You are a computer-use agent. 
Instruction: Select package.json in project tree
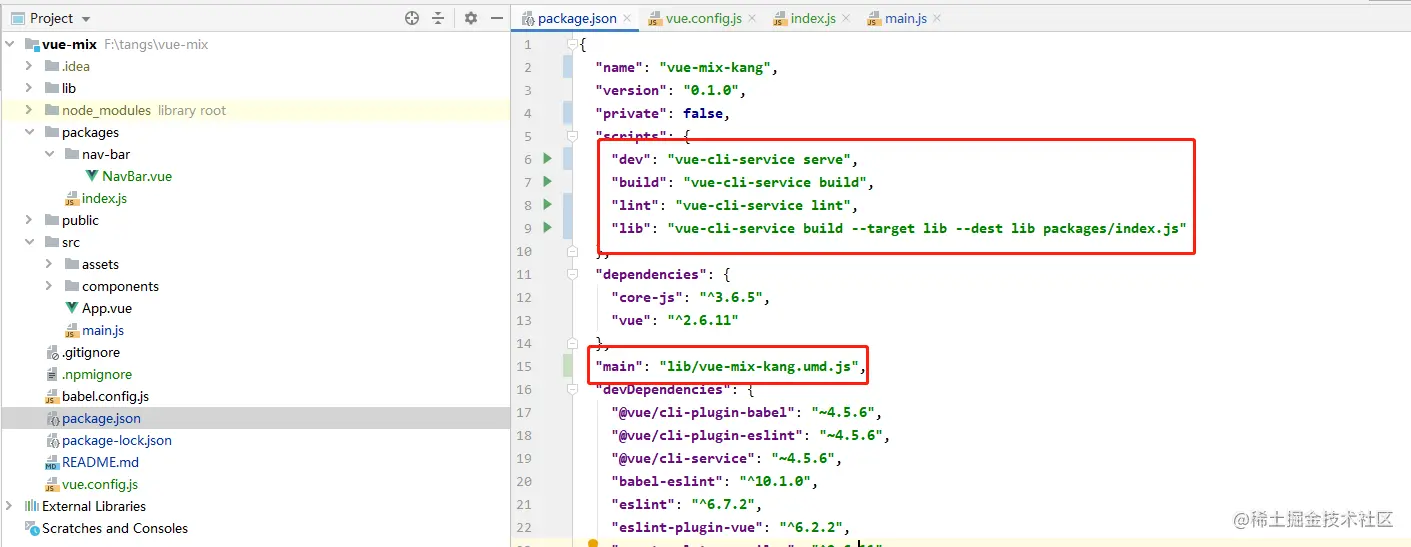(x=101, y=418)
